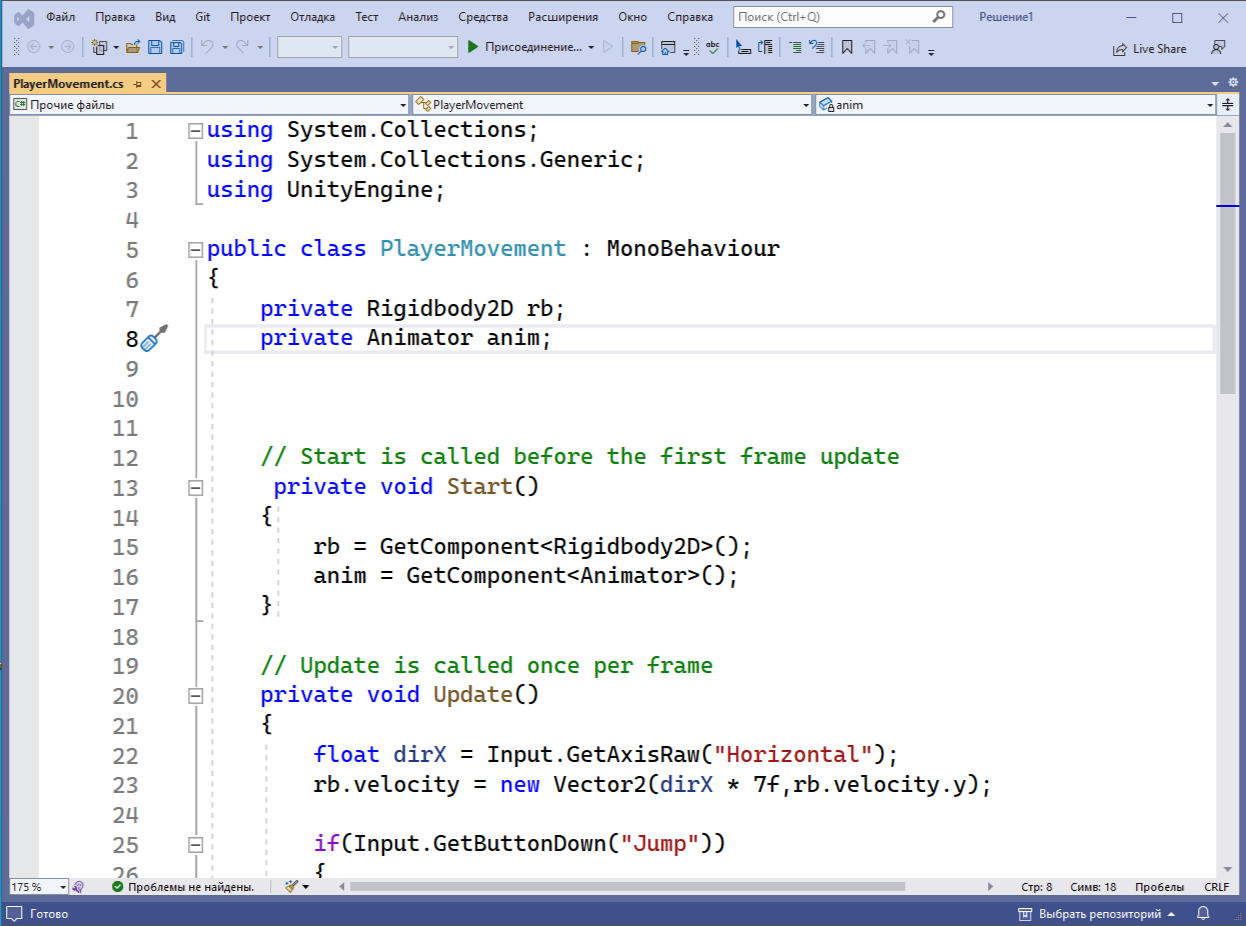Click the navigate backward arrow icon

coord(32,47)
